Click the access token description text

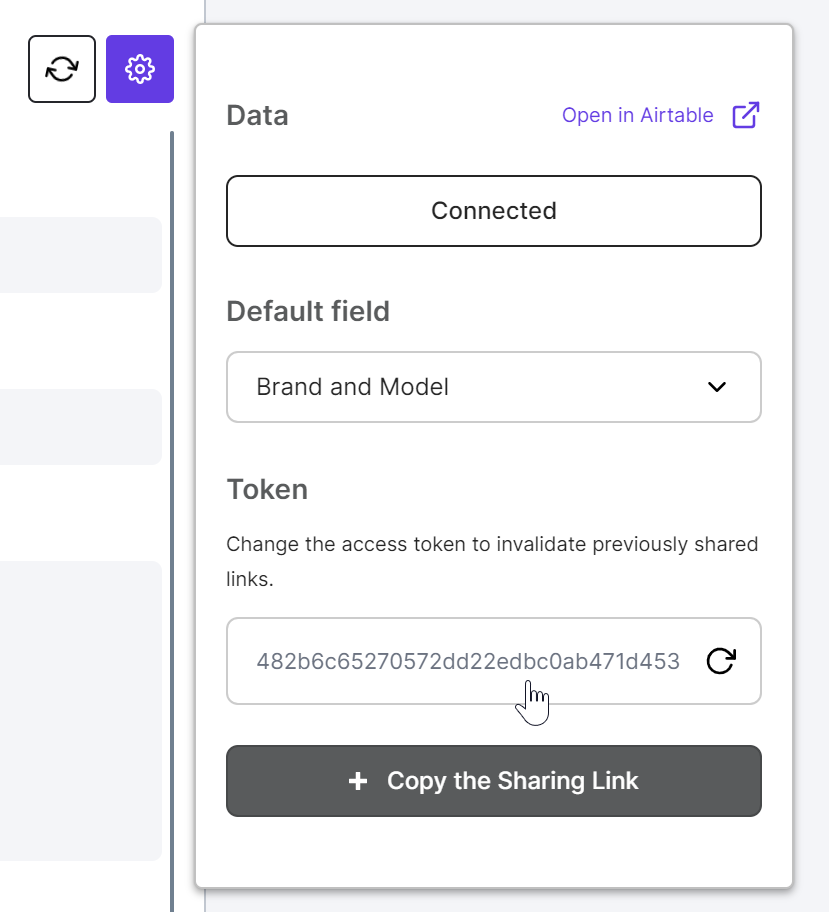pyautogui.click(x=492, y=561)
